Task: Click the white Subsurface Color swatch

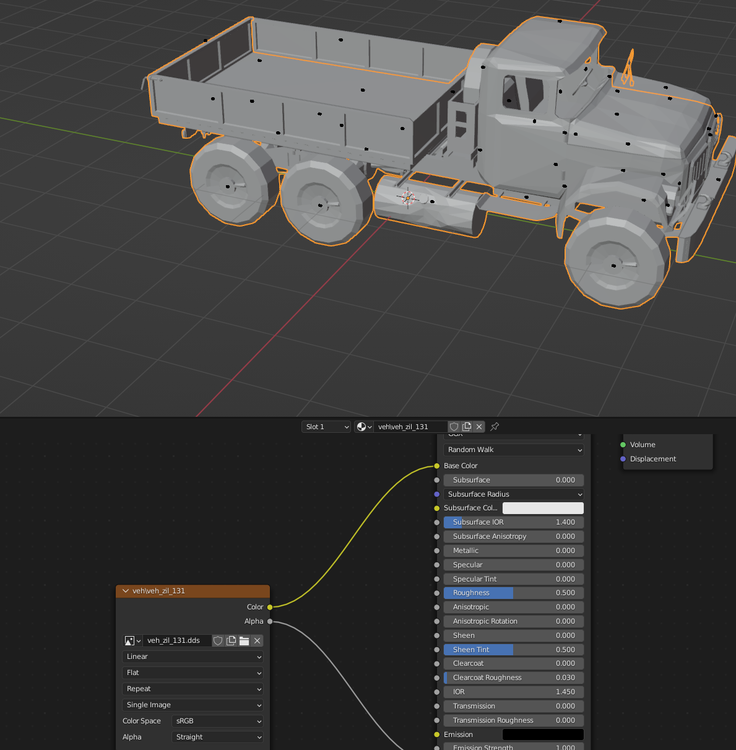Action: 543,508
